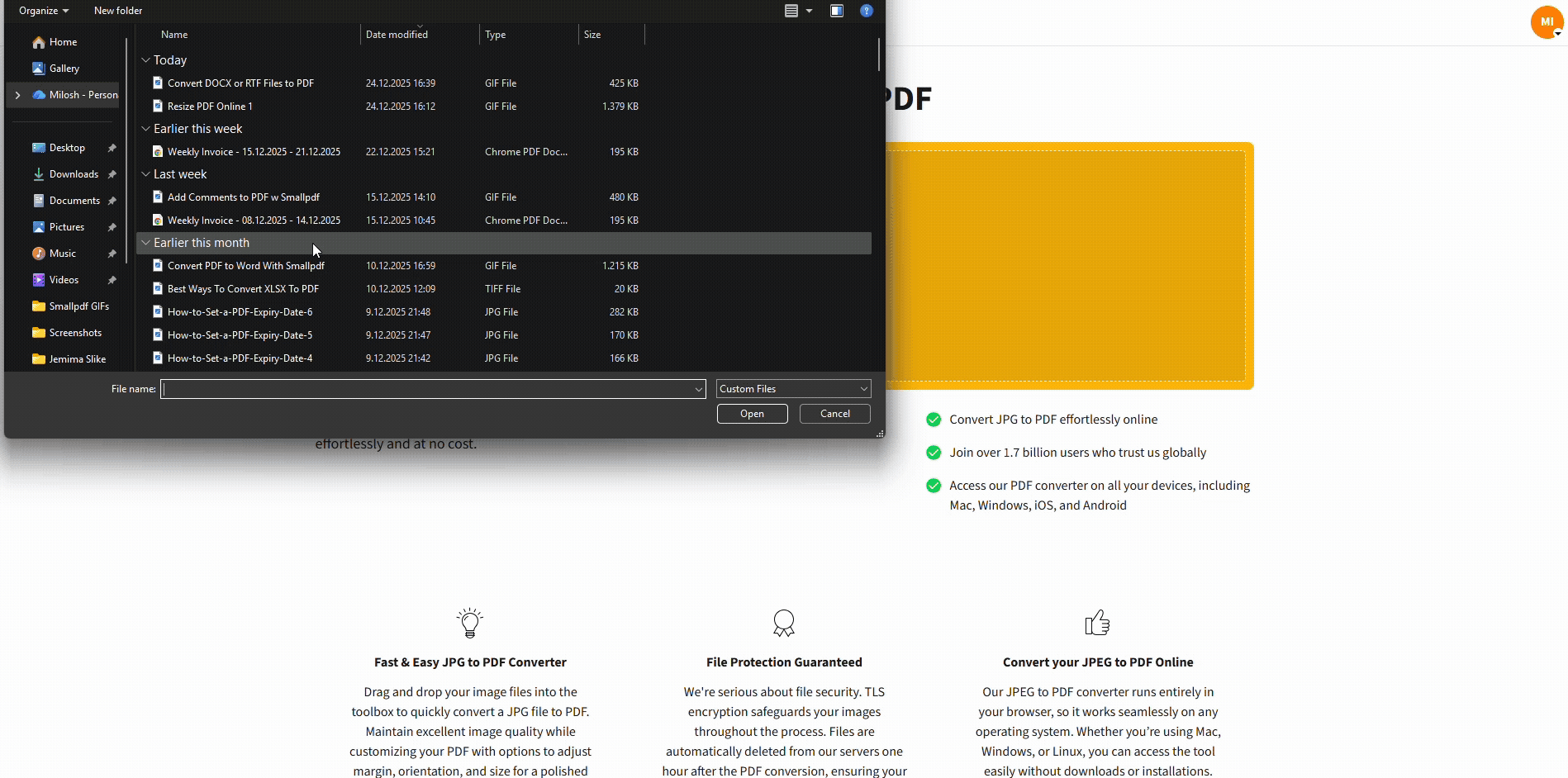Open view options dropdown arrow
1568x778 pixels.
click(x=809, y=11)
